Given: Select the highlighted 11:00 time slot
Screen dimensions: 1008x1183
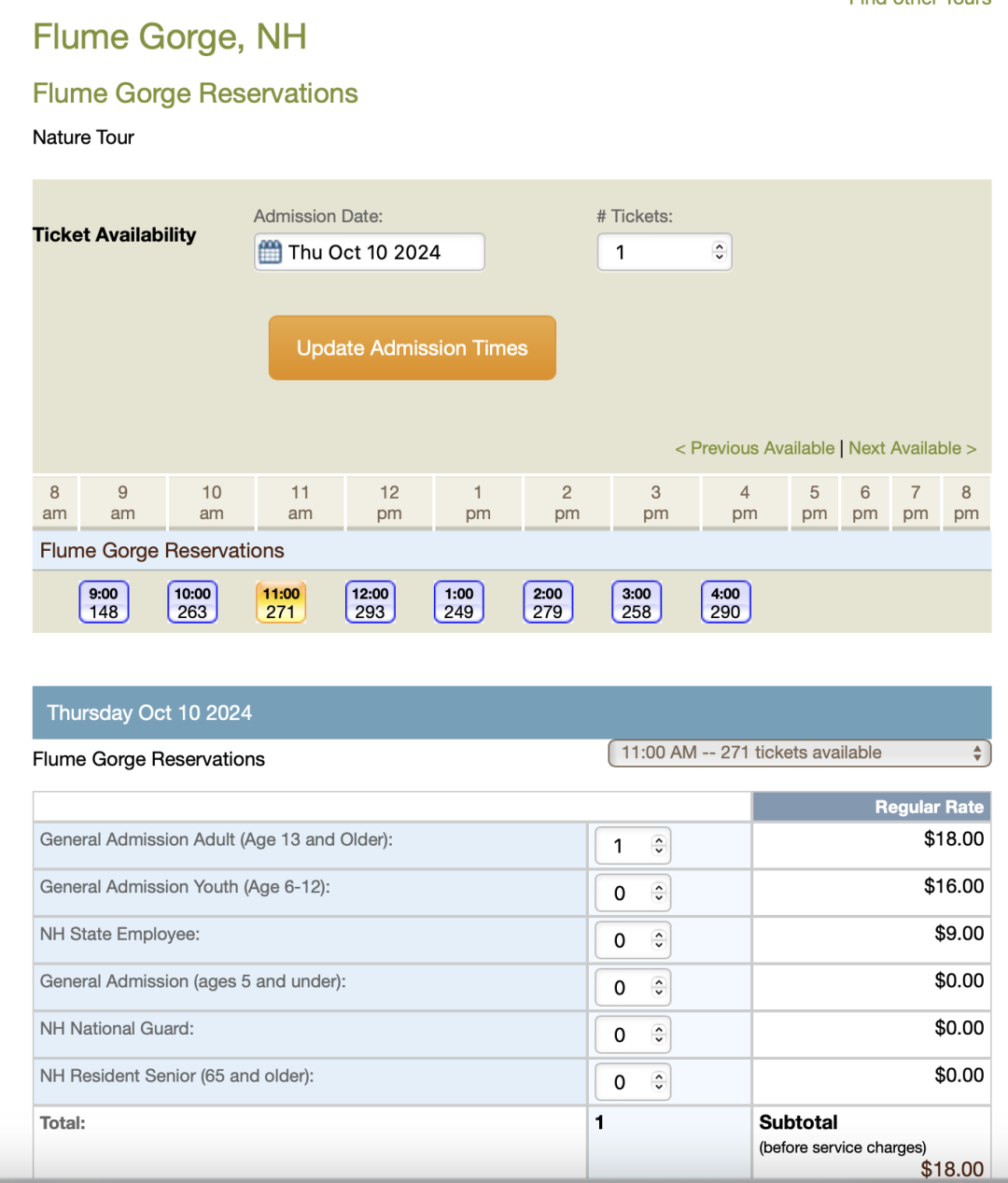Looking at the screenshot, I should point(281,602).
